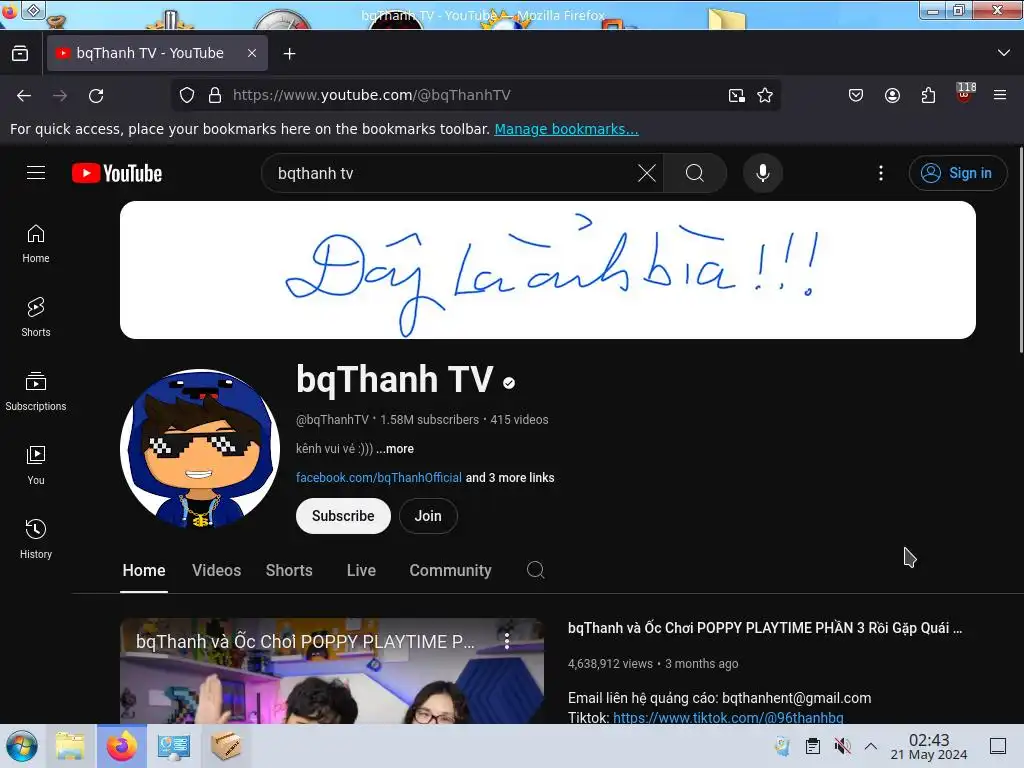
Task: Click the YouTube logo
Action: tap(117, 173)
